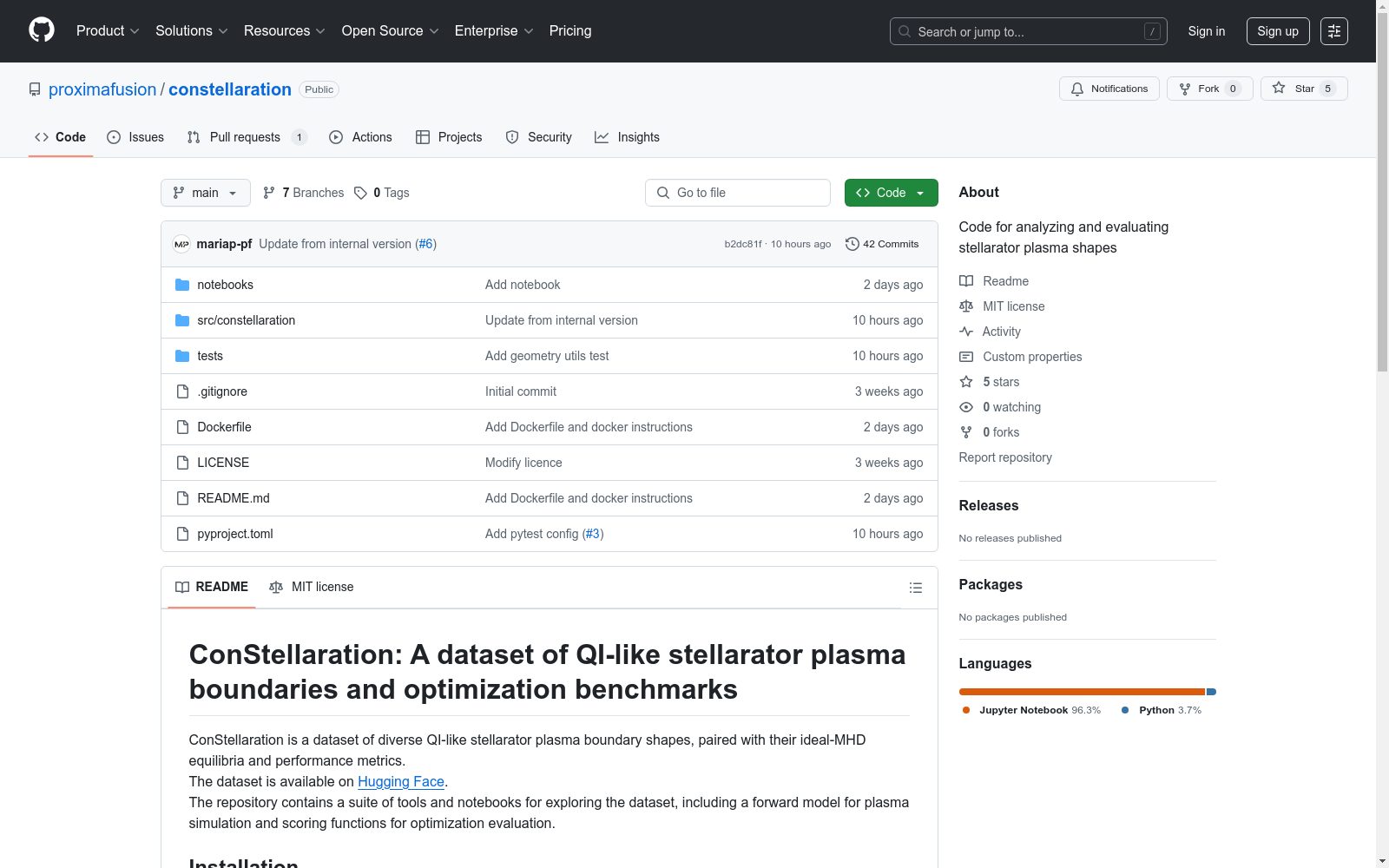Click the tag icon beside Tags

[x=360, y=193]
